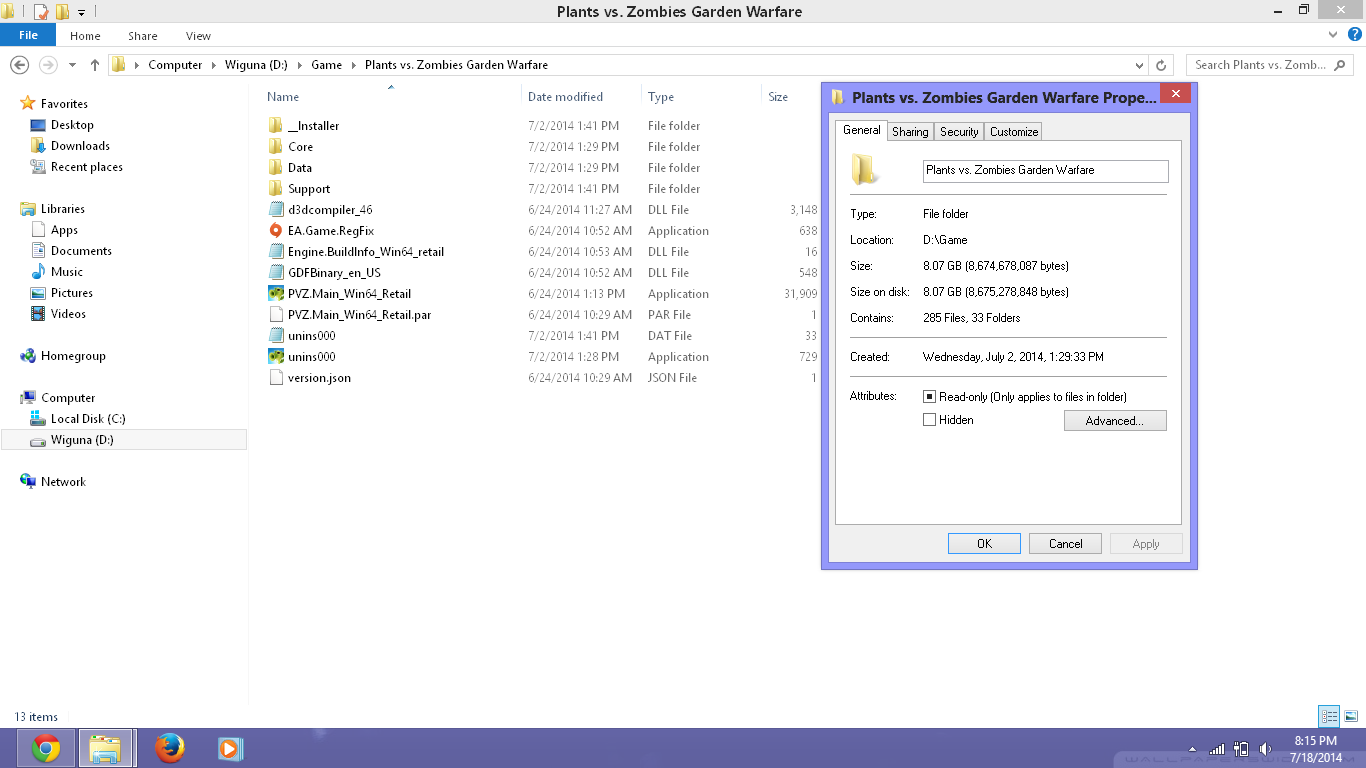Click OK in the Properties dialog
The image size is (1366, 768).
pyautogui.click(x=984, y=544)
